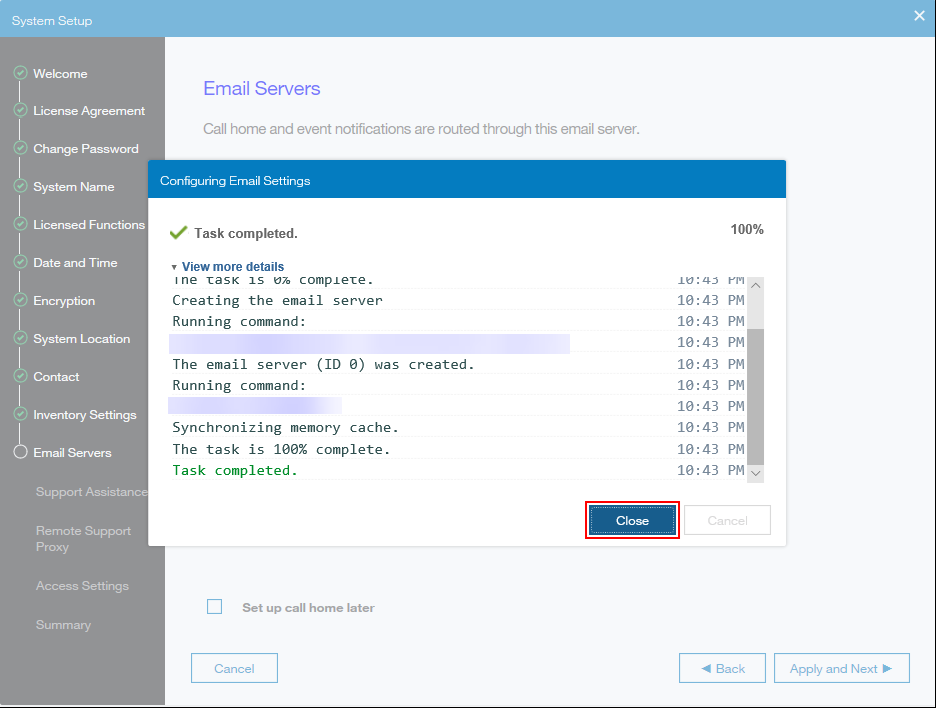Select the Date and Time step
The width and height of the screenshot is (936, 708).
point(75,263)
